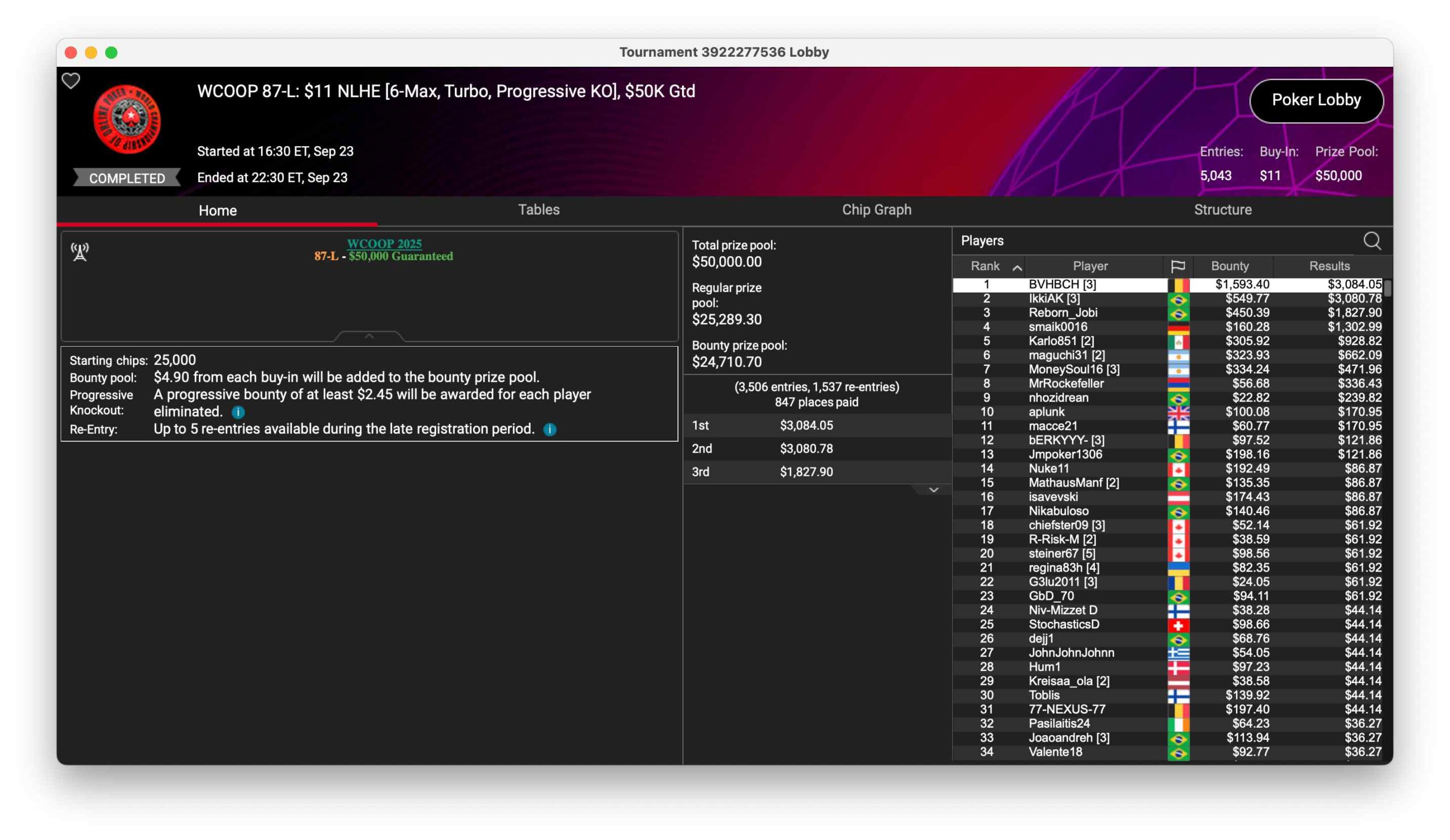This screenshot has width=1450, height=840.
Task: Click the flag column header icon
Action: click(x=1177, y=266)
